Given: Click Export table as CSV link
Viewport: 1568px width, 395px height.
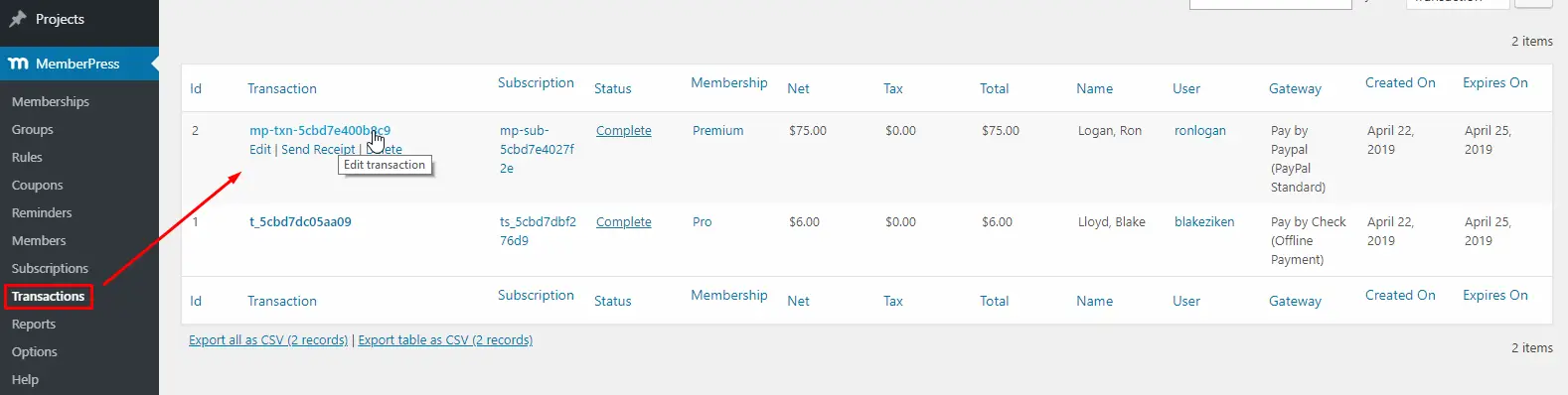Looking at the screenshot, I should tap(445, 339).
